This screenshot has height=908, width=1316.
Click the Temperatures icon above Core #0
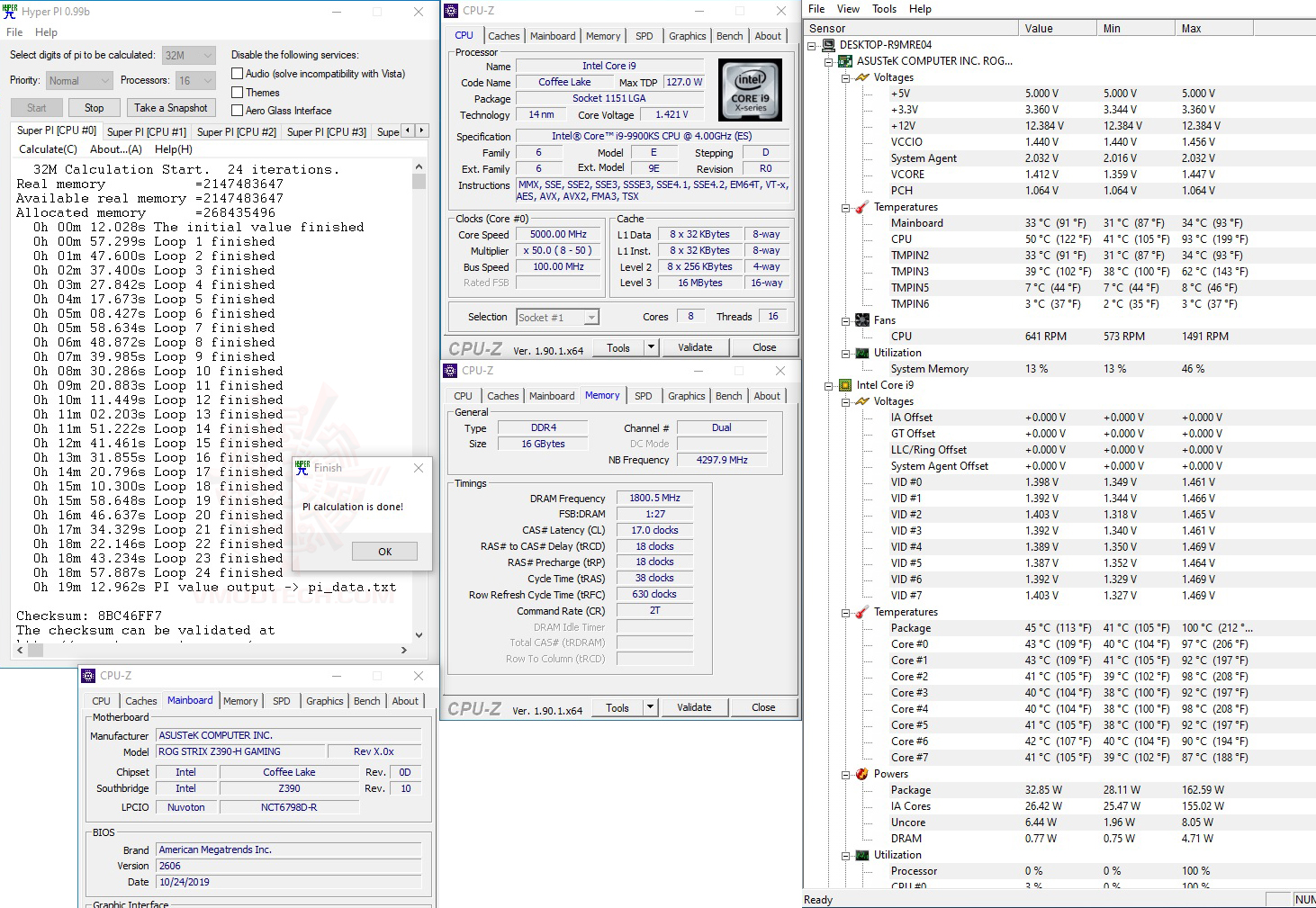[862, 612]
